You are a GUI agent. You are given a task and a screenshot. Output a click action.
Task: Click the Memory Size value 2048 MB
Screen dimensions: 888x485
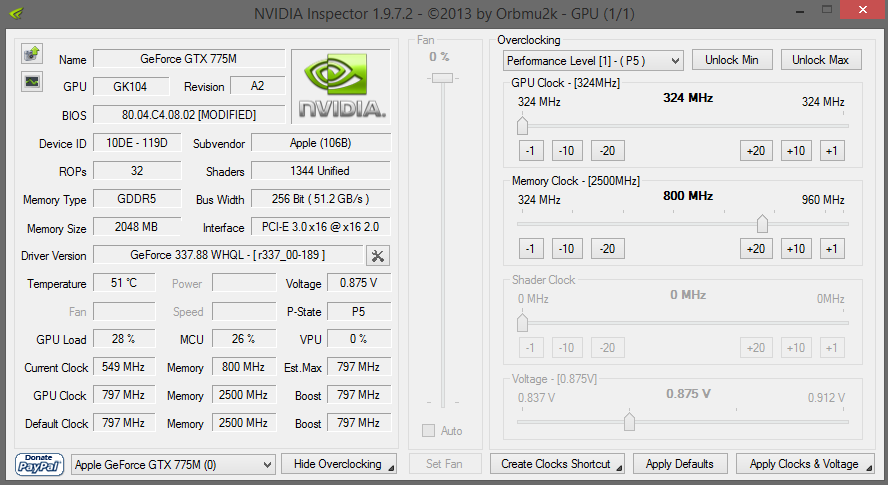tap(137, 227)
